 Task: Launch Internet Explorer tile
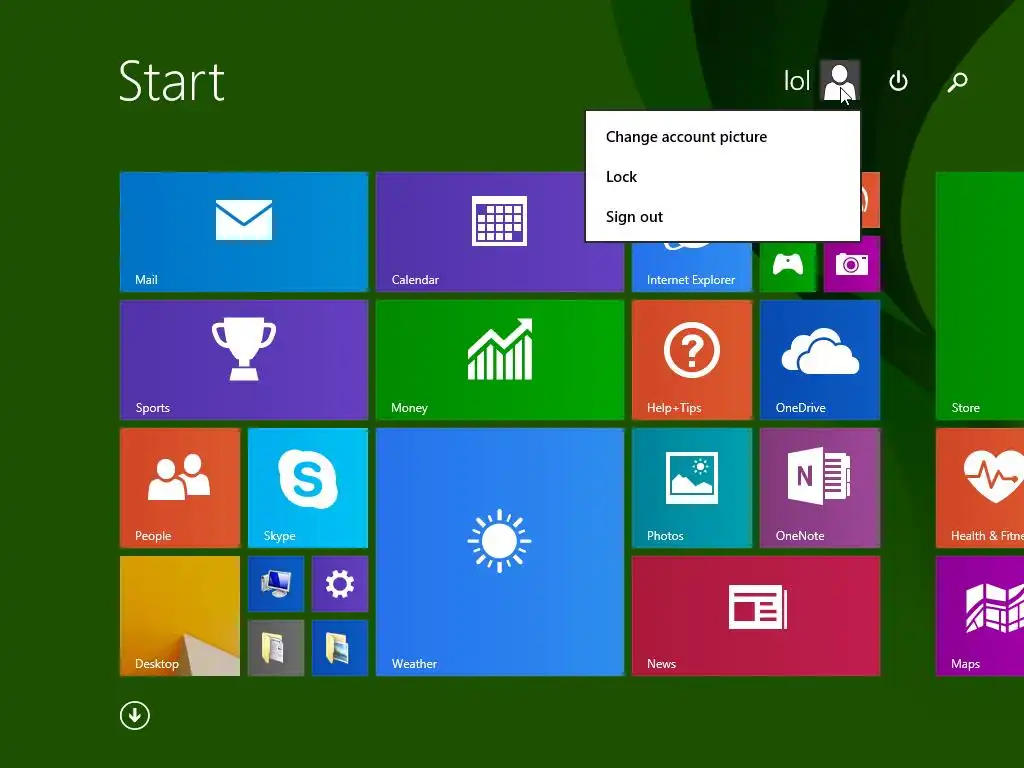[x=692, y=266]
